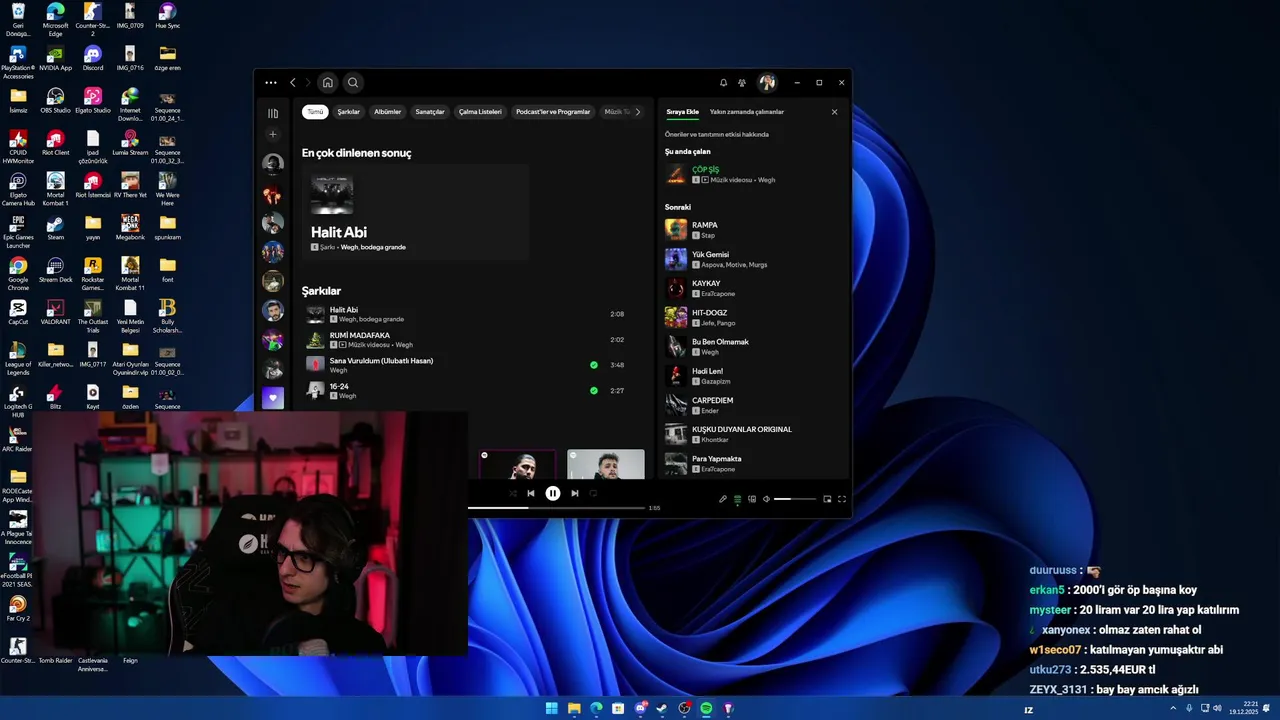Select Hadi Len! in the queue
Image resolution: width=1280 pixels, height=720 pixels.
tap(753, 376)
